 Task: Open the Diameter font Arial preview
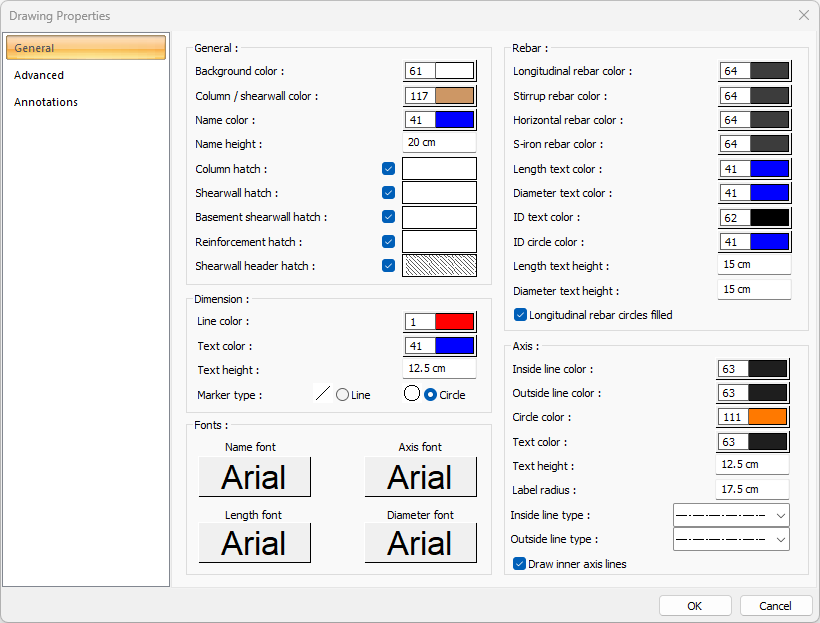[420, 543]
